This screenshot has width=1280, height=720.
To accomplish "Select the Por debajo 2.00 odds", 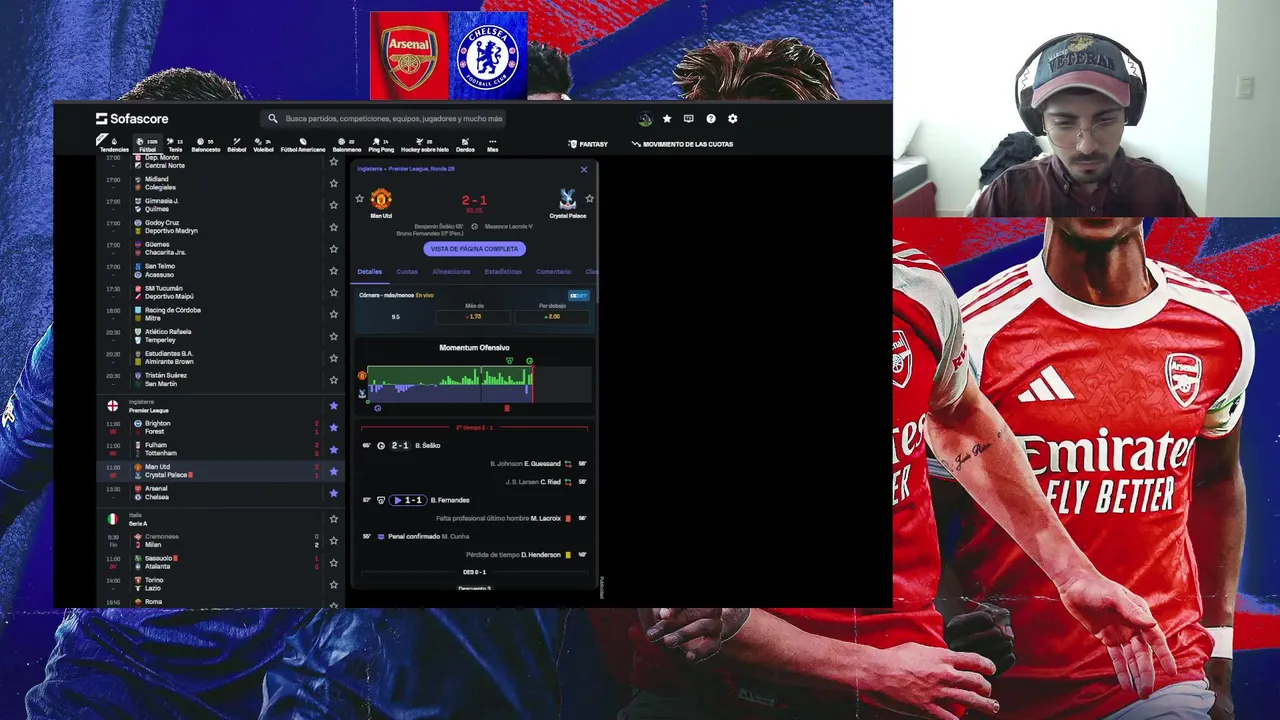I will click(x=552, y=316).
